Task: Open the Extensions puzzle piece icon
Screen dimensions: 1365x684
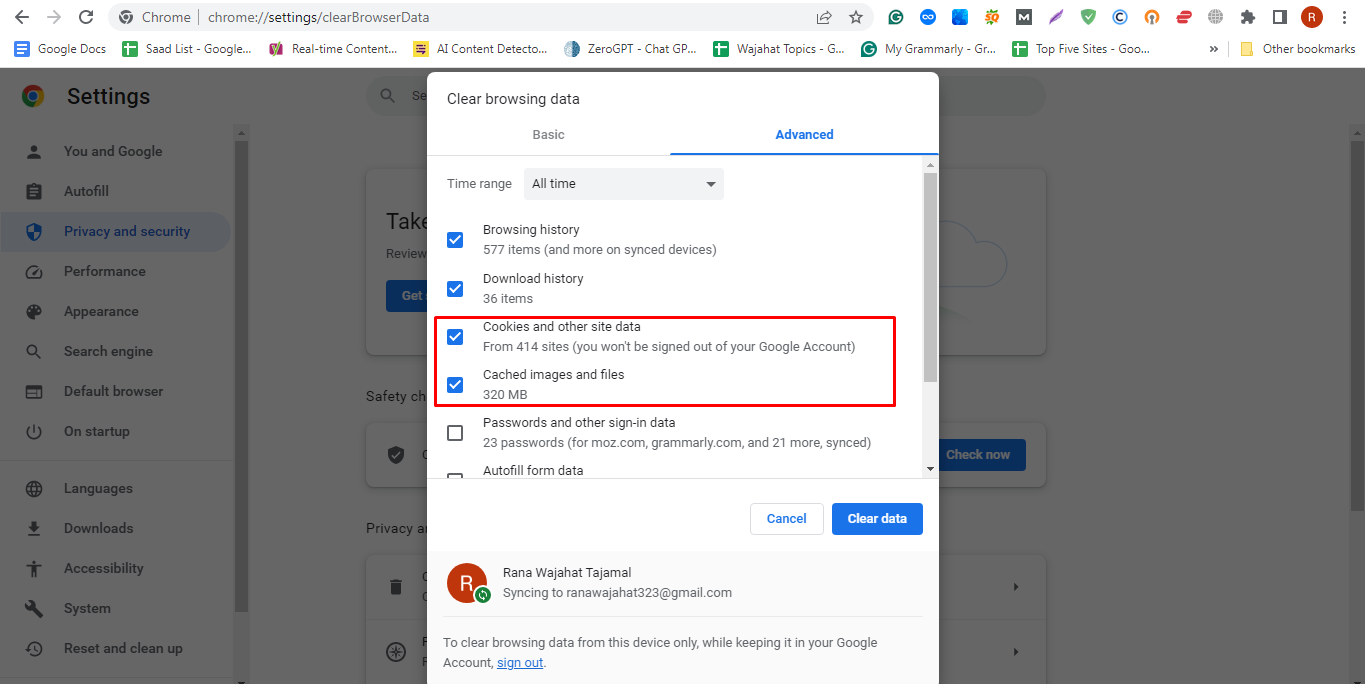Action: tap(1247, 17)
